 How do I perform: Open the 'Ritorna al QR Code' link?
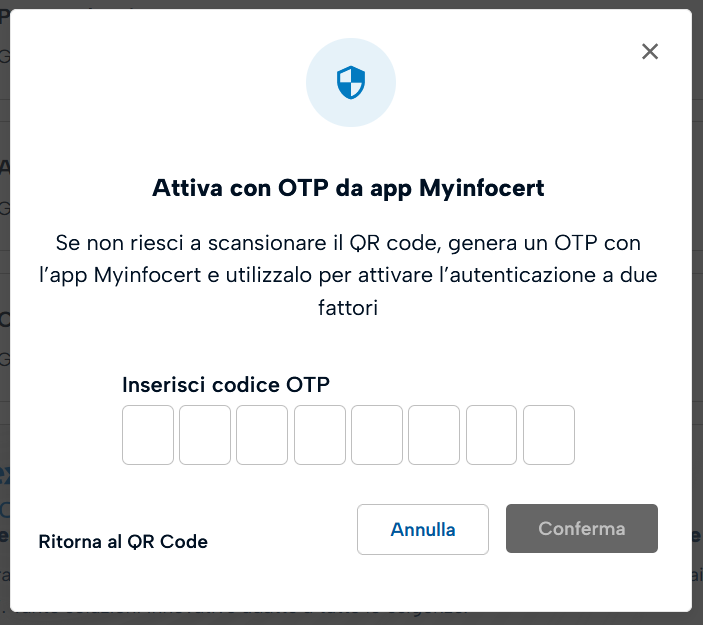pyautogui.click(x=123, y=542)
